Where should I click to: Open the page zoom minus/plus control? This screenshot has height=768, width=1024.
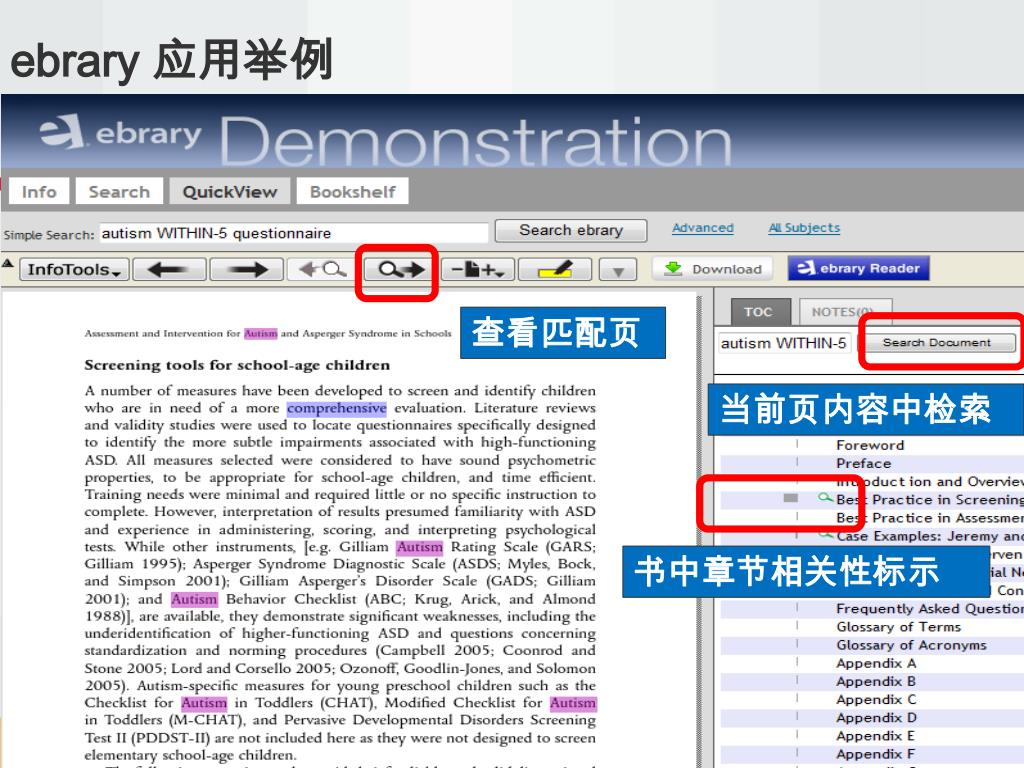(x=478, y=269)
